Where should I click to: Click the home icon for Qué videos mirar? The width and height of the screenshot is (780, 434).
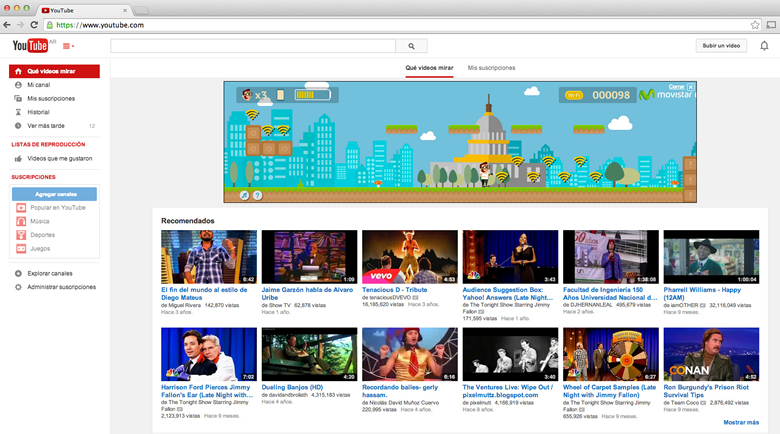[18, 71]
